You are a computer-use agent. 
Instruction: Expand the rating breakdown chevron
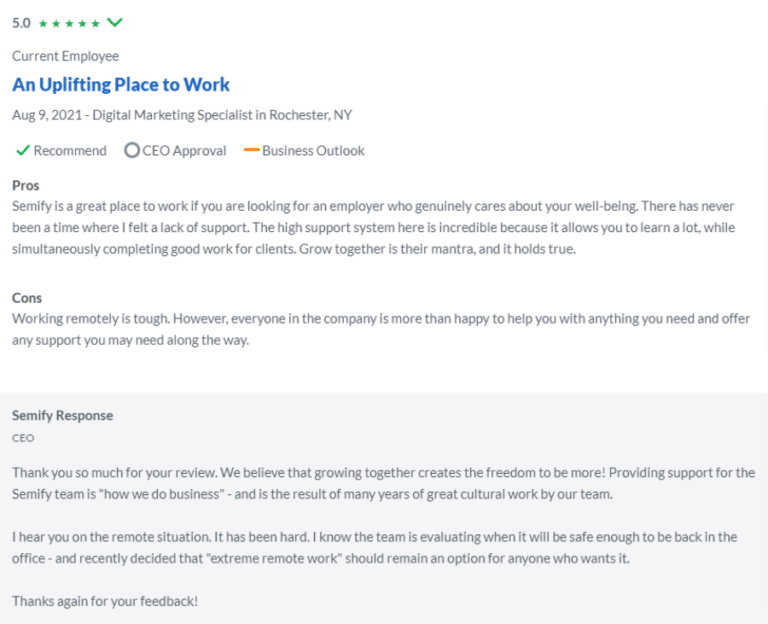coord(115,22)
